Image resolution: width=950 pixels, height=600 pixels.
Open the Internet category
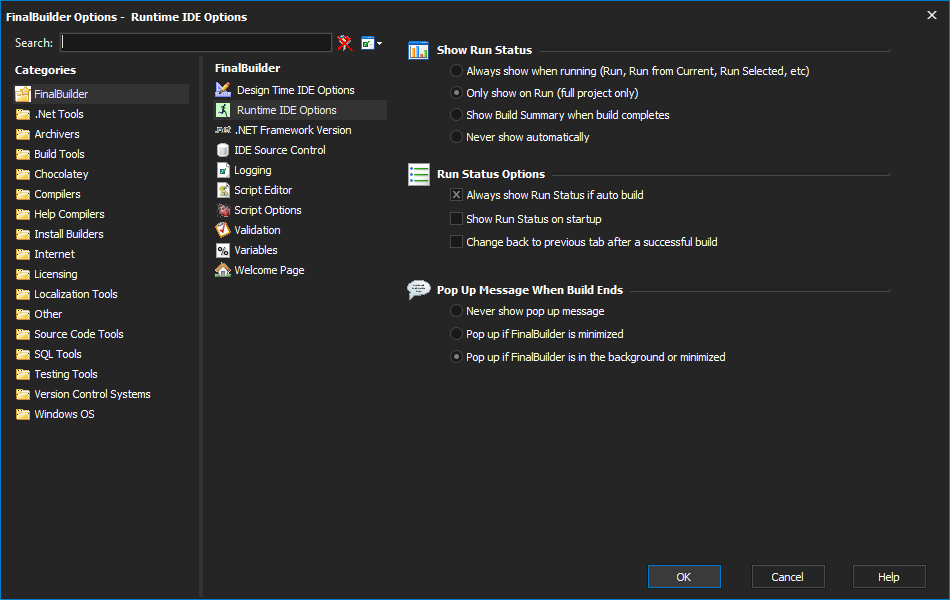(55, 254)
